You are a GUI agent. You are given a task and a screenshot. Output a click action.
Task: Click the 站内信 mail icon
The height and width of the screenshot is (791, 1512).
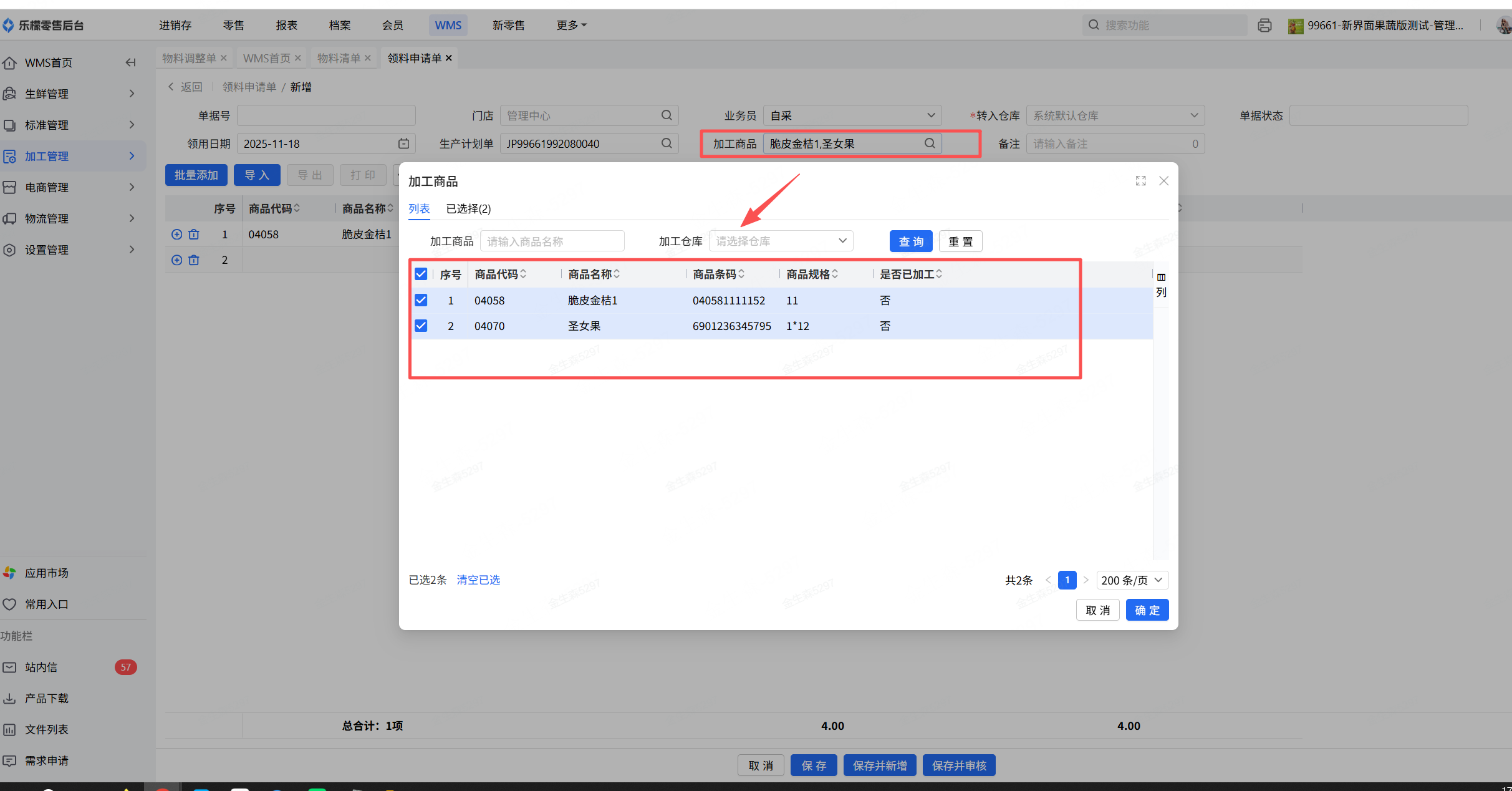click(x=9, y=667)
